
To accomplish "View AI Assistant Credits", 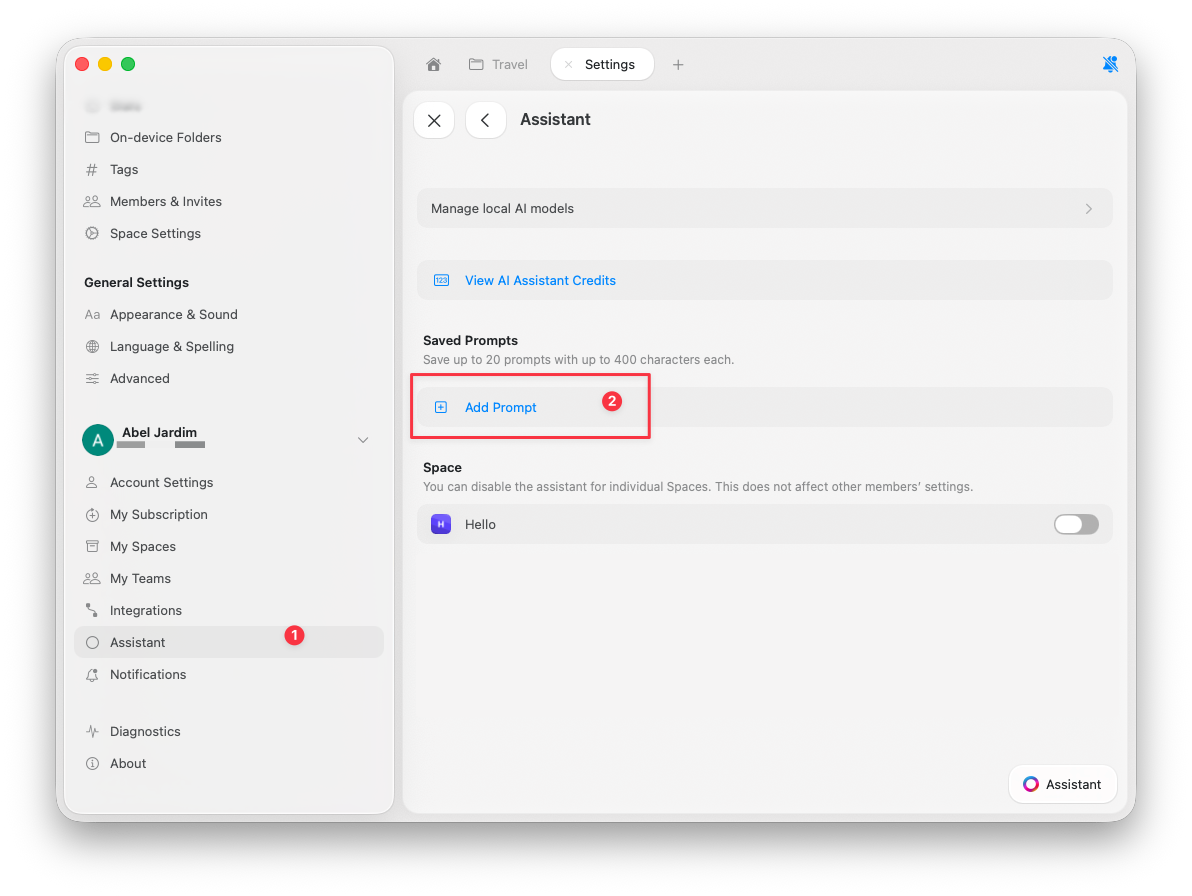I will click(540, 280).
